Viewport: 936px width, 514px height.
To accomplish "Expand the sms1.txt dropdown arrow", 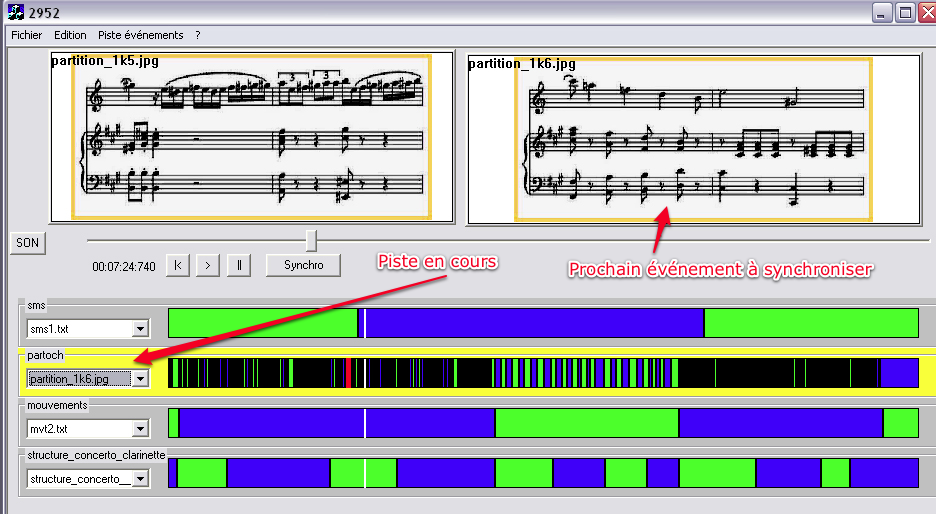I will pos(140,328).
